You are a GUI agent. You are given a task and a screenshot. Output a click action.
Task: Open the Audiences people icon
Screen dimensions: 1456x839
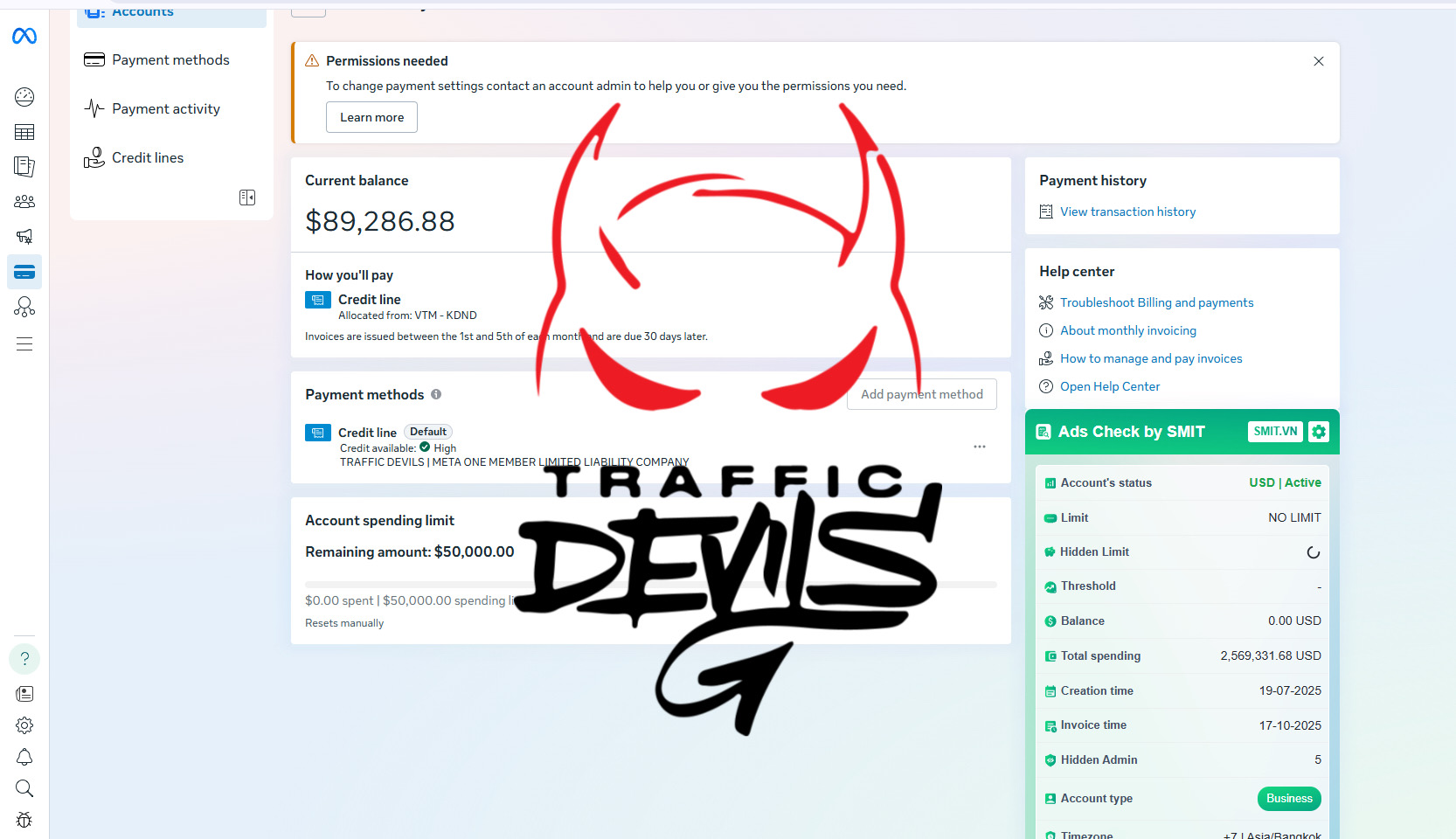24,202
